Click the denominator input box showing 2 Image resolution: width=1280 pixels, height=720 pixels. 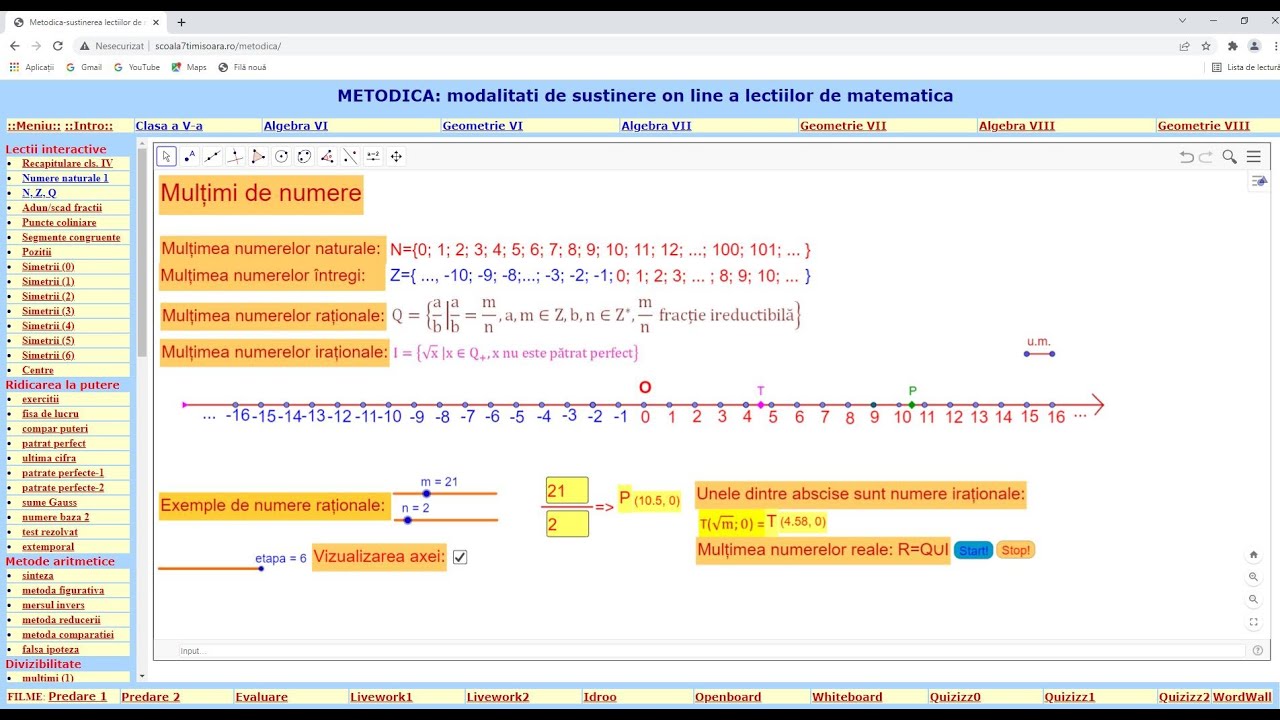(567, 523)
